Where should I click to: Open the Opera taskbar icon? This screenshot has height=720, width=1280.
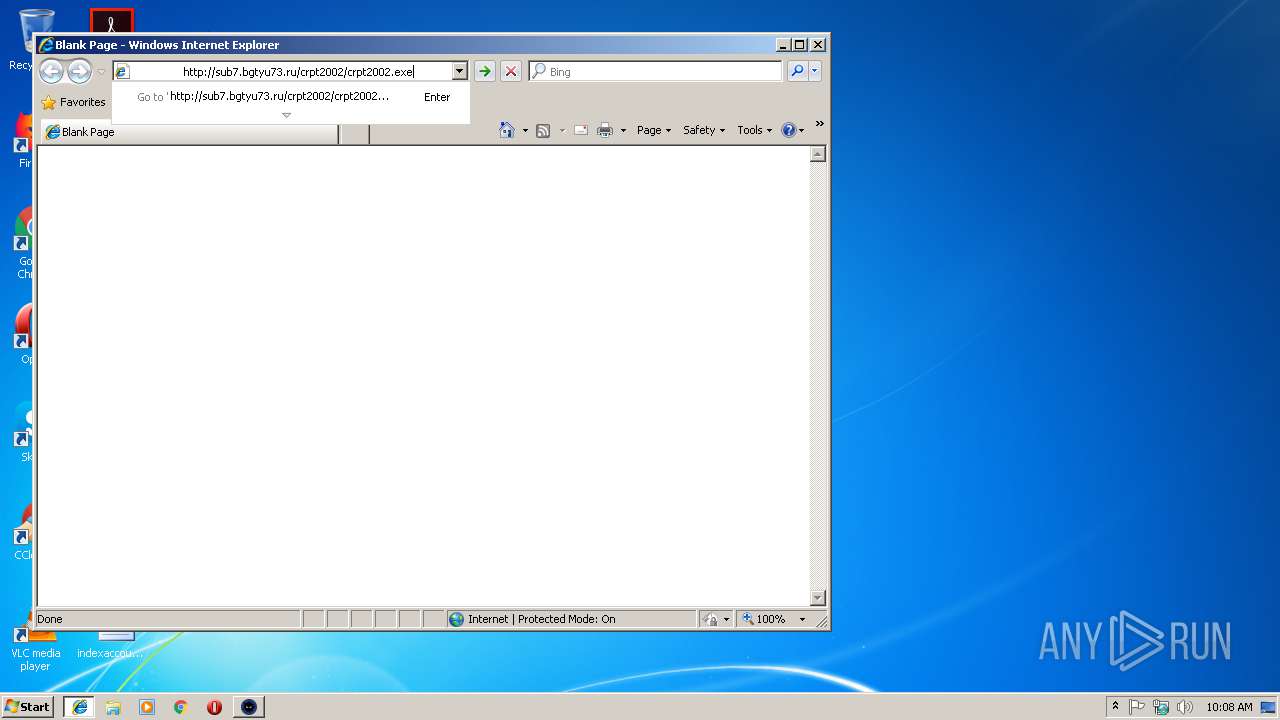[214, 707]
